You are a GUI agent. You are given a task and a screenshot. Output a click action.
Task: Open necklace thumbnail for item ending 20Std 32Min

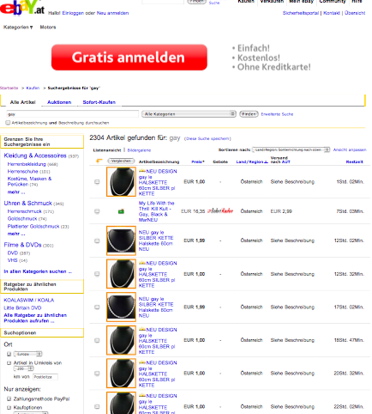[121, 373]
